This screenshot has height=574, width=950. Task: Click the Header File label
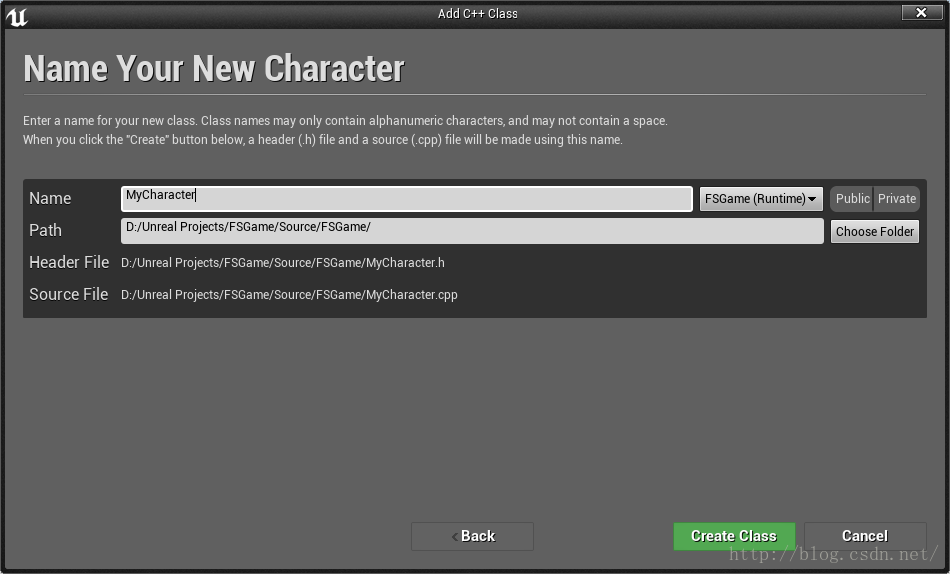(69, 262)
